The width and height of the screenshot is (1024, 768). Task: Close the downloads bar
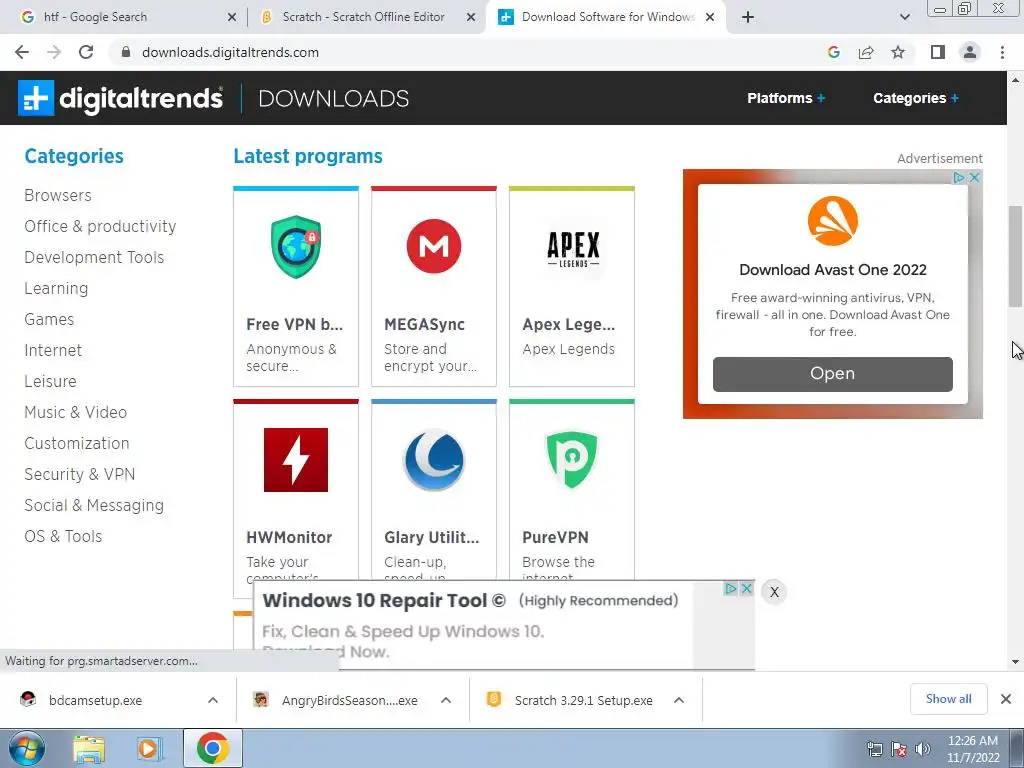coord(1006,699)
